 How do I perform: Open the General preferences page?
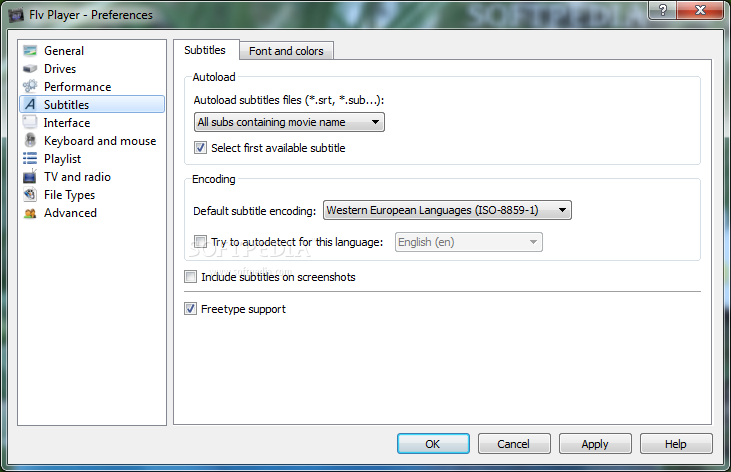[64, 51]
